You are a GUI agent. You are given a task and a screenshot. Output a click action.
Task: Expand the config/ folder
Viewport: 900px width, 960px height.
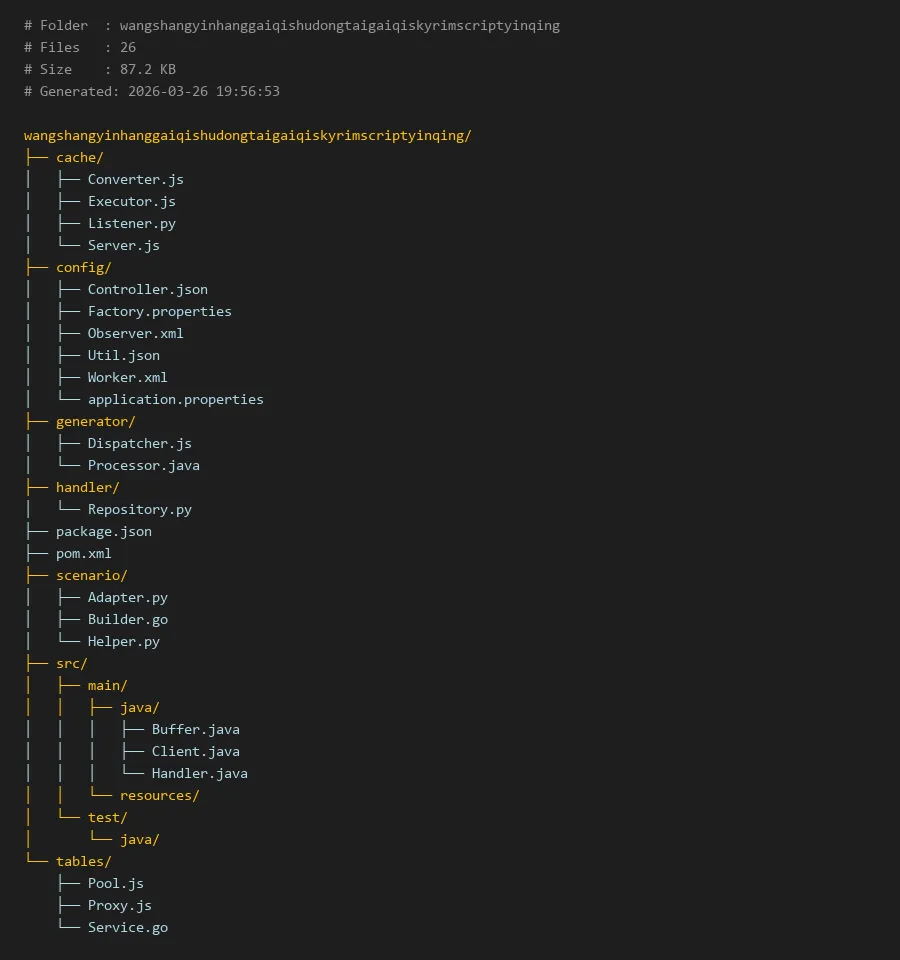tap(83, 268)
